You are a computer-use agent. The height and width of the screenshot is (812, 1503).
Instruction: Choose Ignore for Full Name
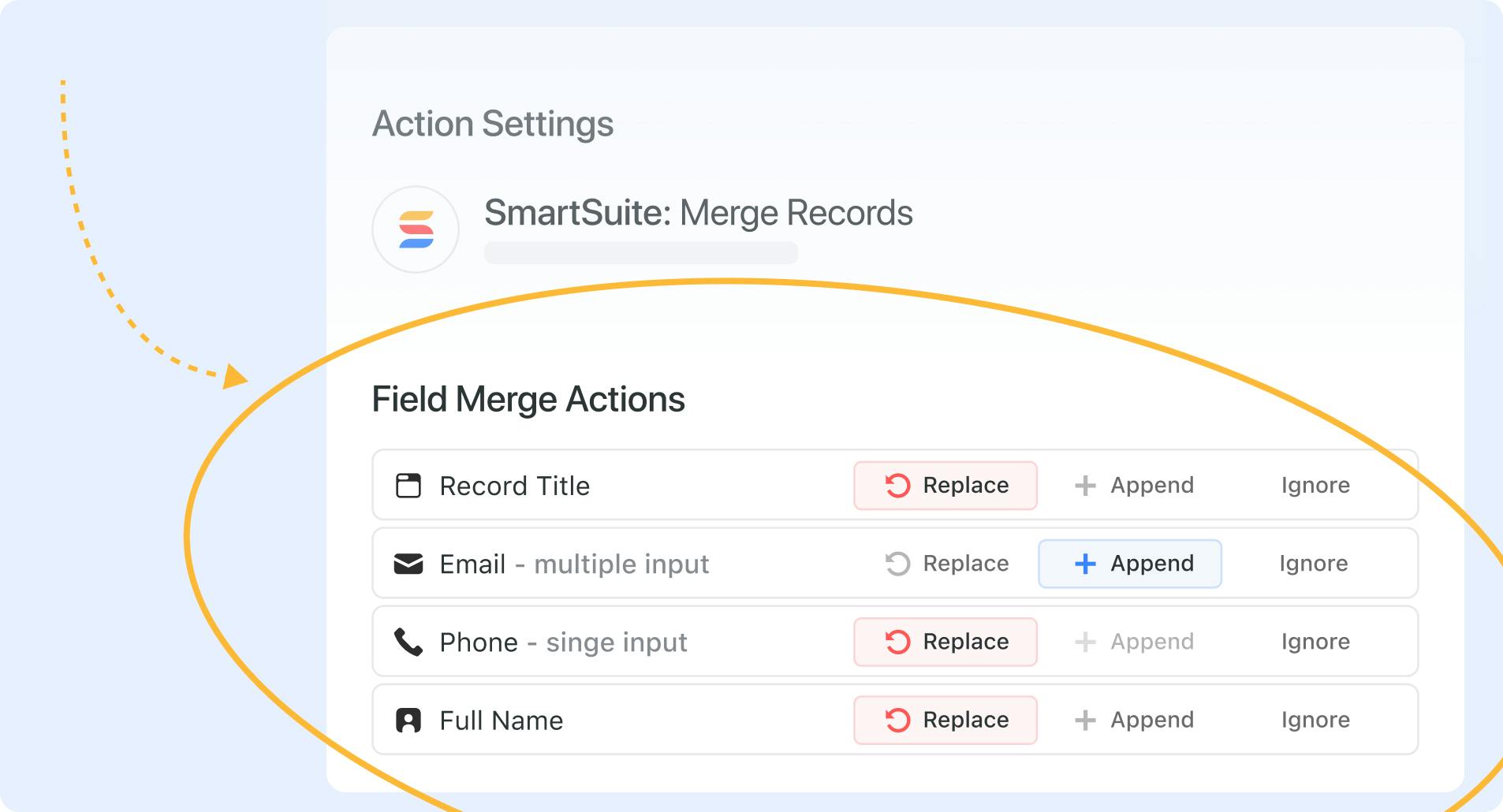coord(1315,720)
